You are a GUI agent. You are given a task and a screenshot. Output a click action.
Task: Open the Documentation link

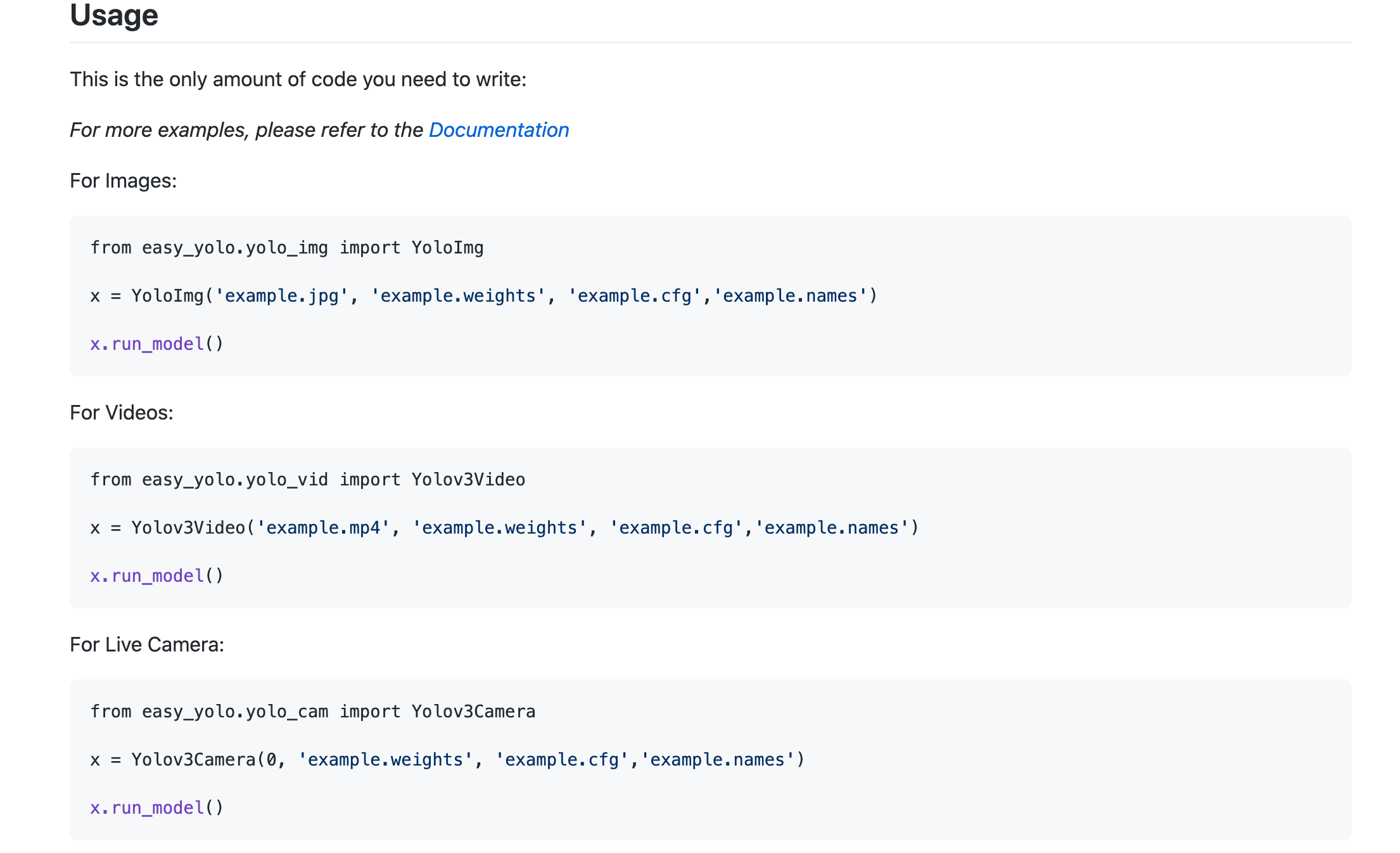(x=498, y=130)
